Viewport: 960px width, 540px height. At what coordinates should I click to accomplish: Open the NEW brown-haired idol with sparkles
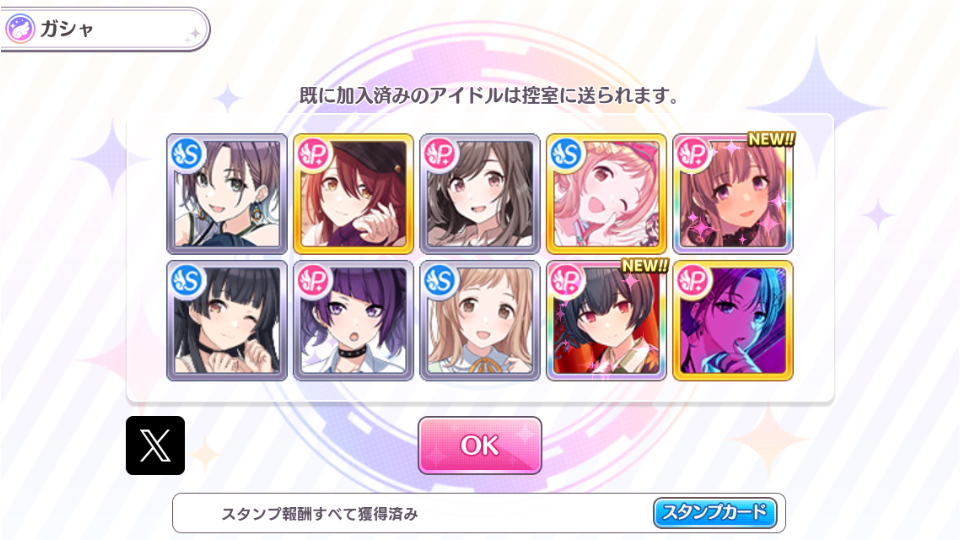click(x=733, y=193)
